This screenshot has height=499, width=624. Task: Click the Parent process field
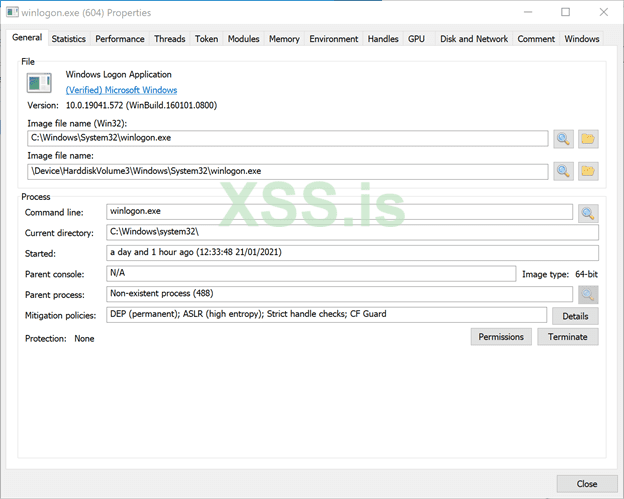coord(339,294)
